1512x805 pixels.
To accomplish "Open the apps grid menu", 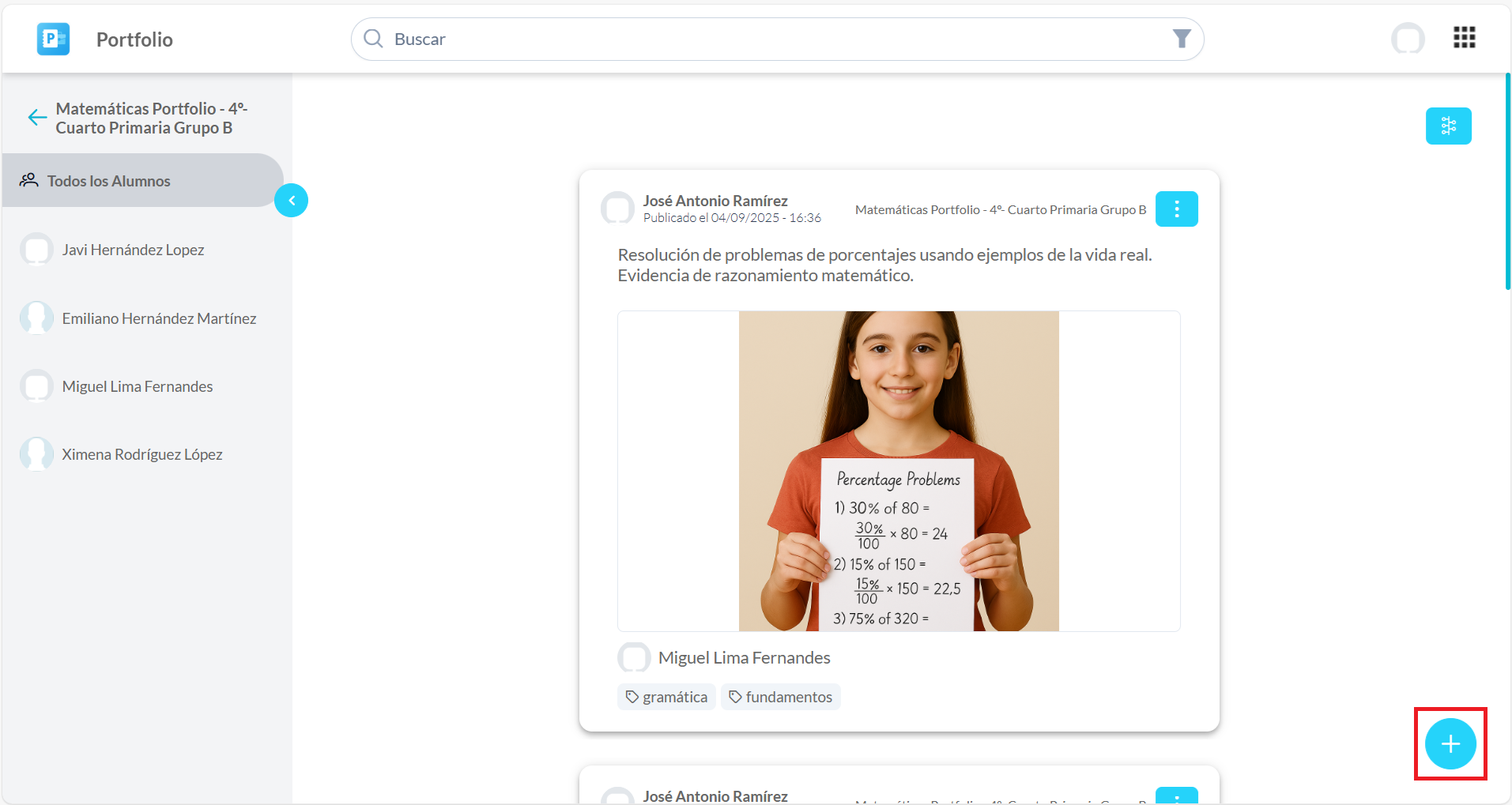I will pyautogui.click(x=1464, y=38).
